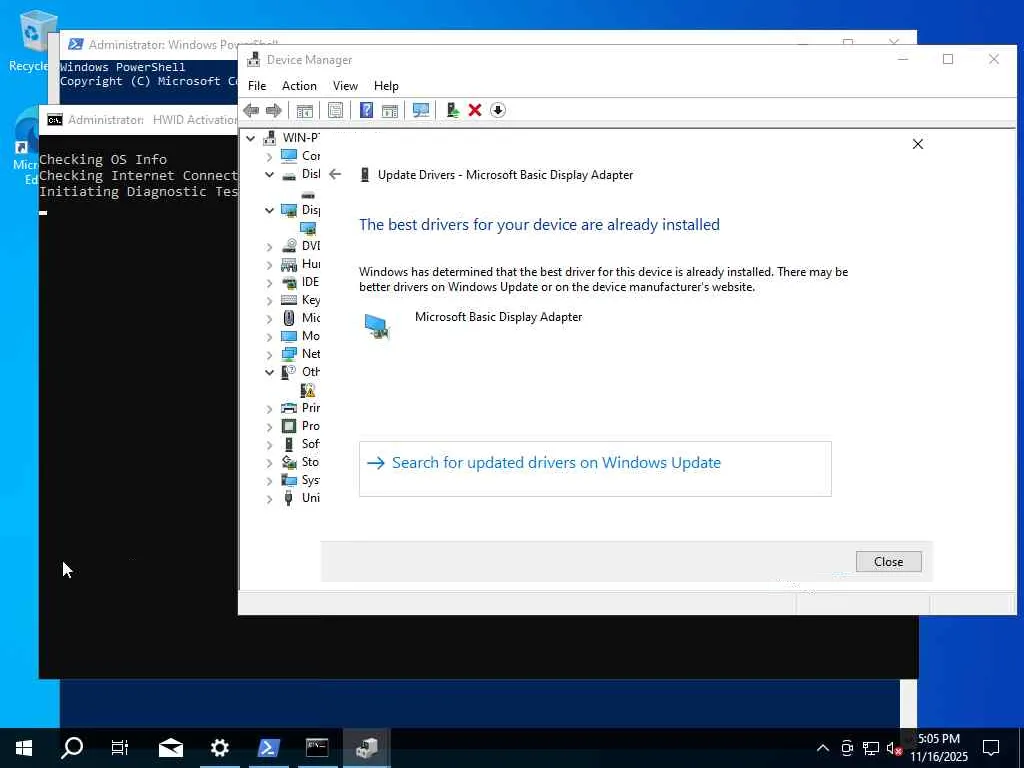This screenshot has height=768, width=1024.
Task: Open Settings gear on the taskbar
Action: pos(219,748)
